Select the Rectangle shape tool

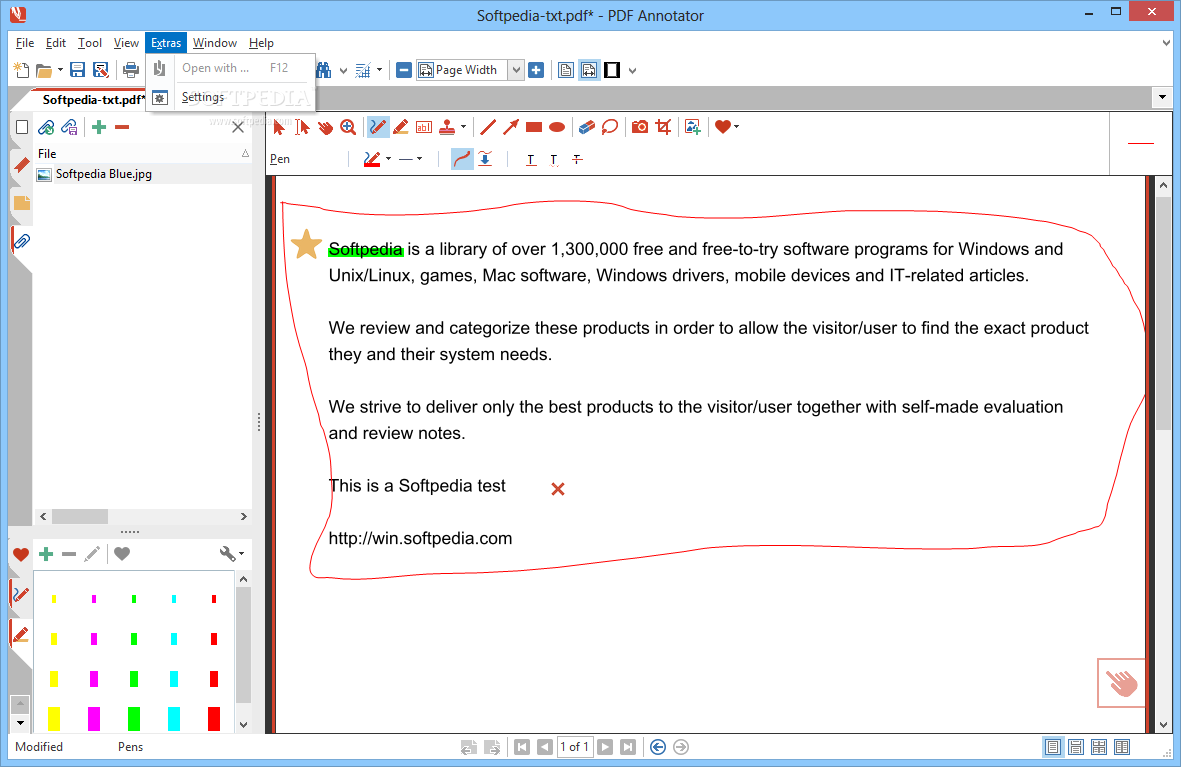pyautogui.click(x=534, y=127)
